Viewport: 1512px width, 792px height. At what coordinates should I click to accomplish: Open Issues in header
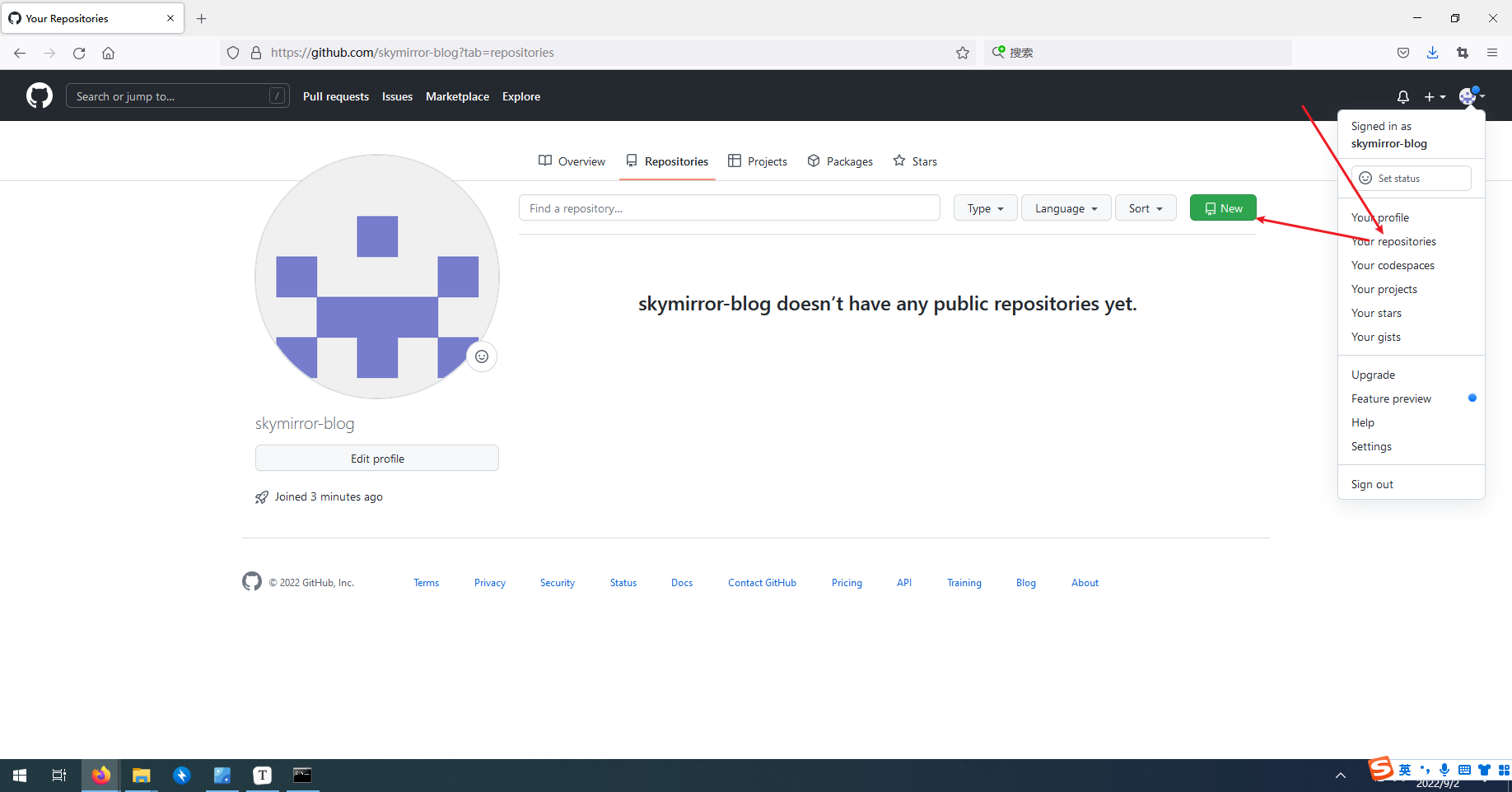click(397, 96)
